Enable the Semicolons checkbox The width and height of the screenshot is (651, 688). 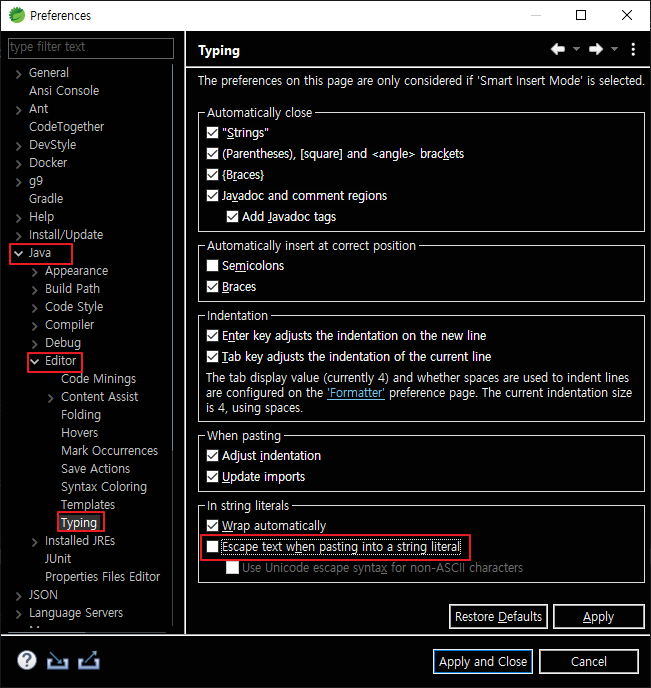(212, 265)
